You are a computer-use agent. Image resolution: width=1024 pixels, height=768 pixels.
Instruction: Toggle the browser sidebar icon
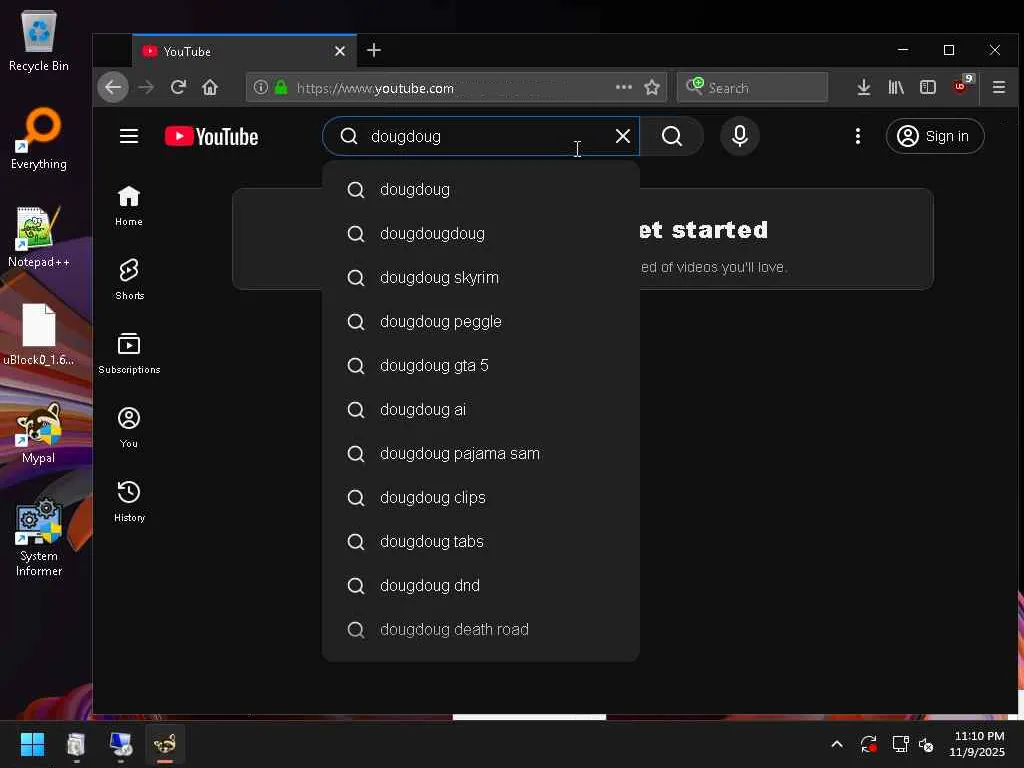point(927,87)
